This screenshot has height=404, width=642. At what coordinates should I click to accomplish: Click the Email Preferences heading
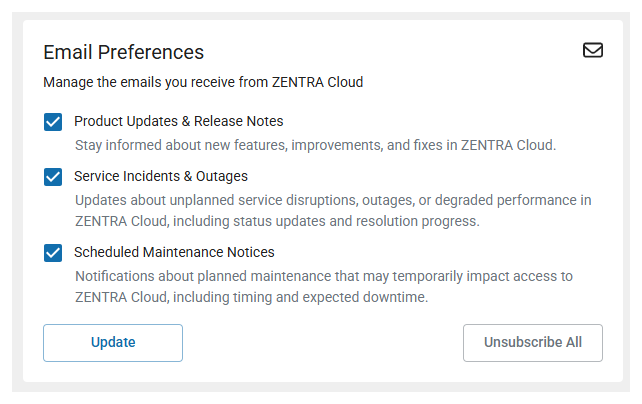[124, 52]
